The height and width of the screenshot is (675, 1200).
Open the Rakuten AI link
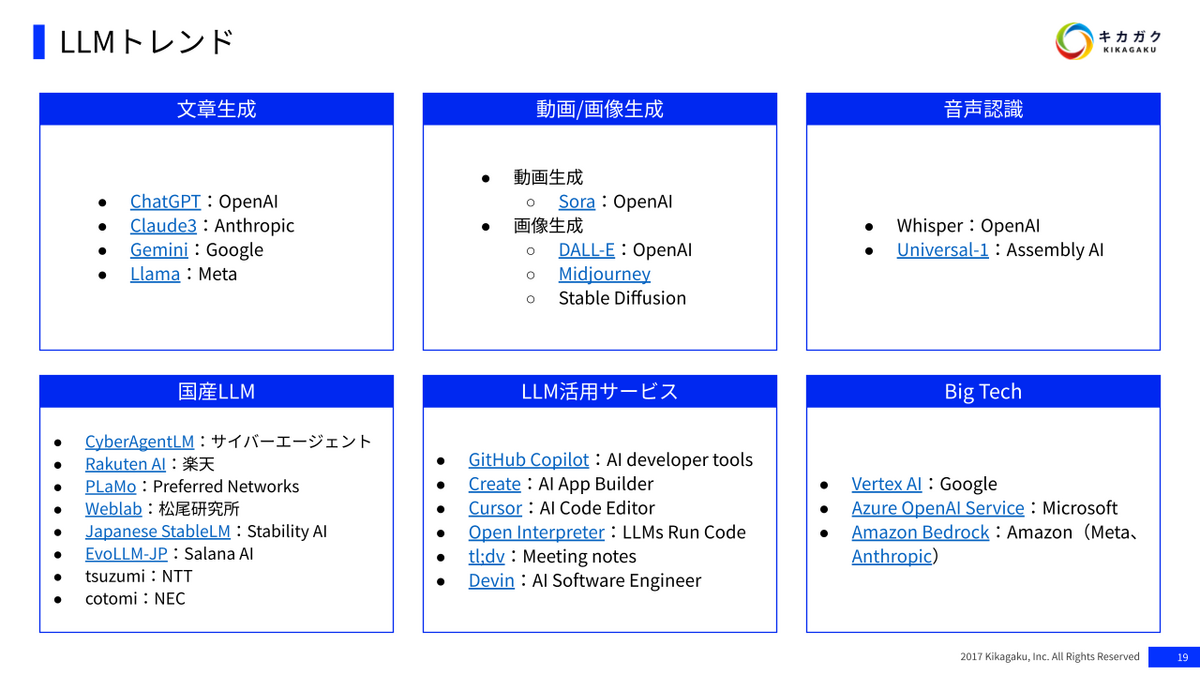tap(125, 464)
